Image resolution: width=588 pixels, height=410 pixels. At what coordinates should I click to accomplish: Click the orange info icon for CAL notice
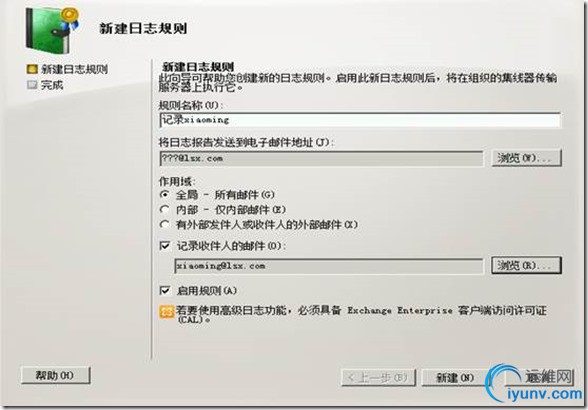pos(166,312)
